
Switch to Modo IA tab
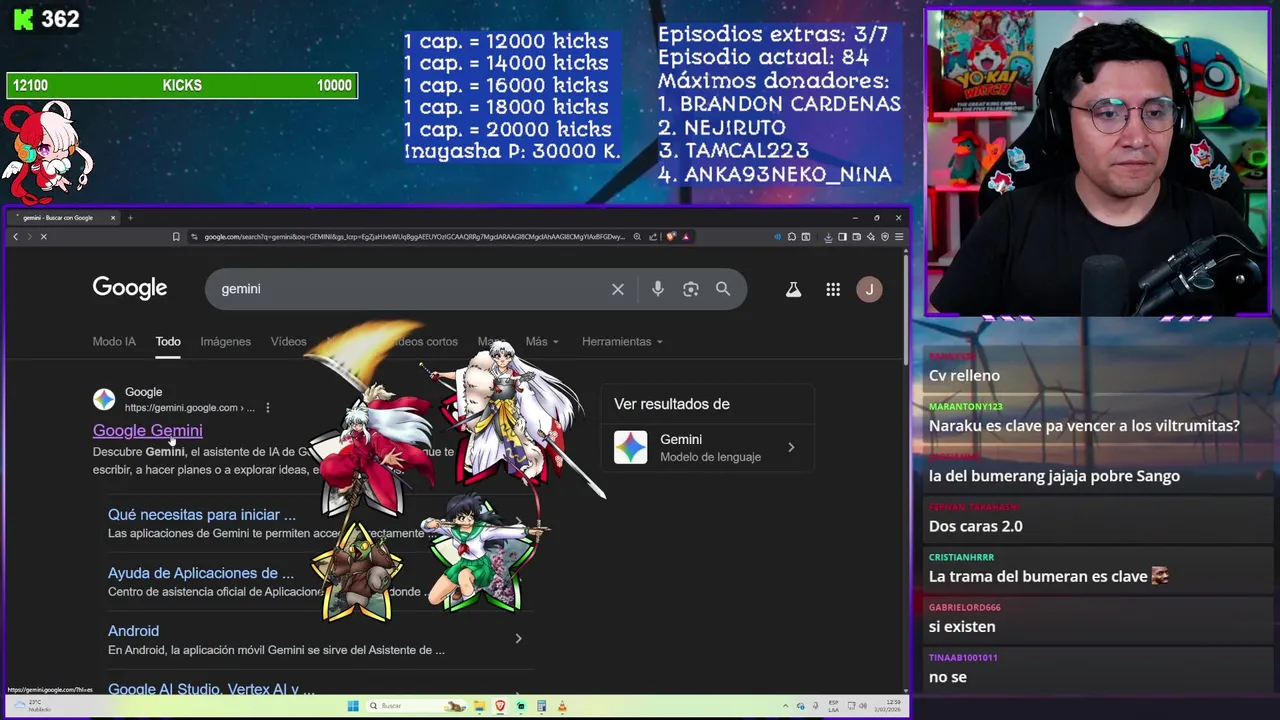114,342
